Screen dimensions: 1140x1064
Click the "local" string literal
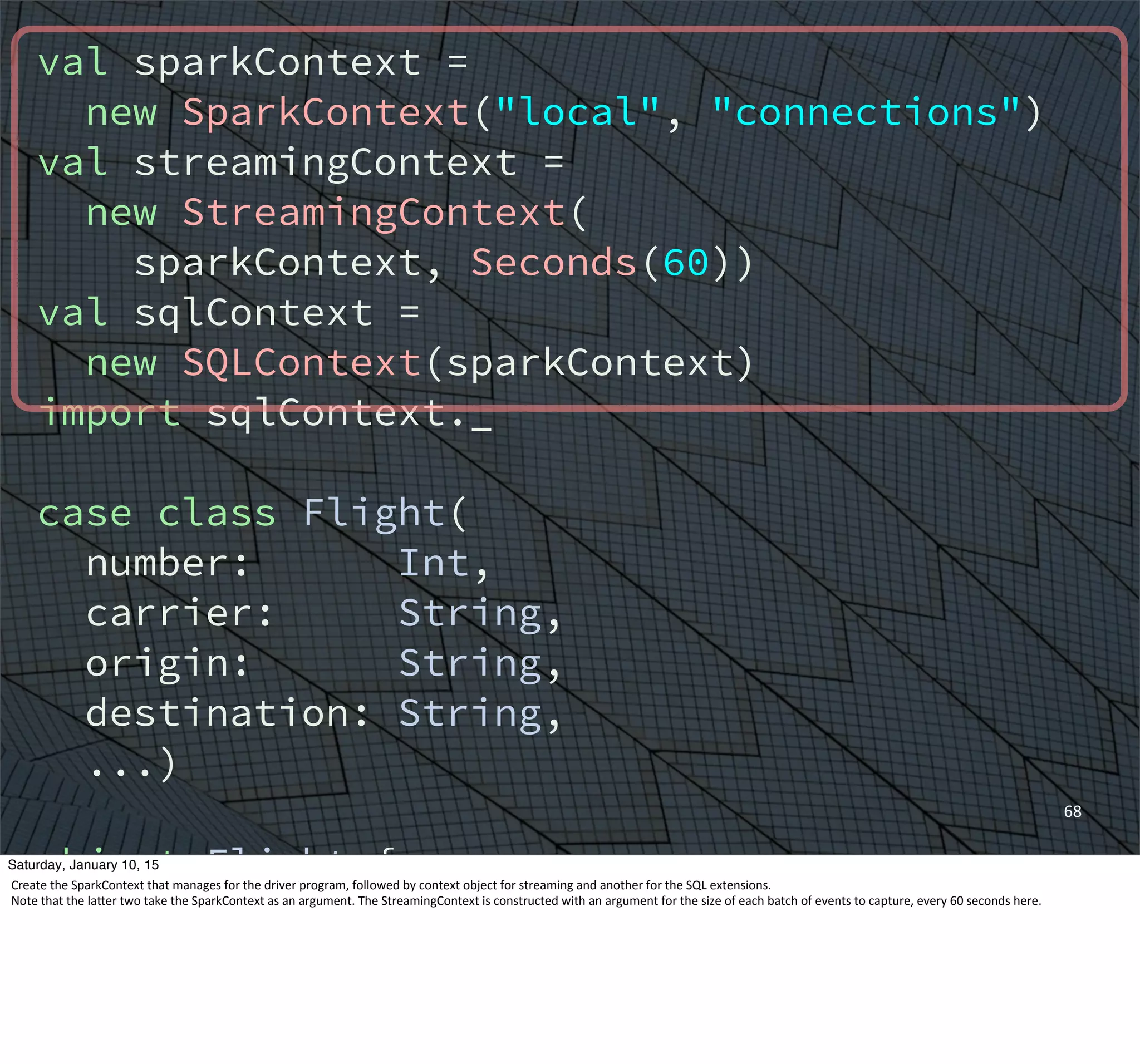pyautogui.click(x=577, y=111)
